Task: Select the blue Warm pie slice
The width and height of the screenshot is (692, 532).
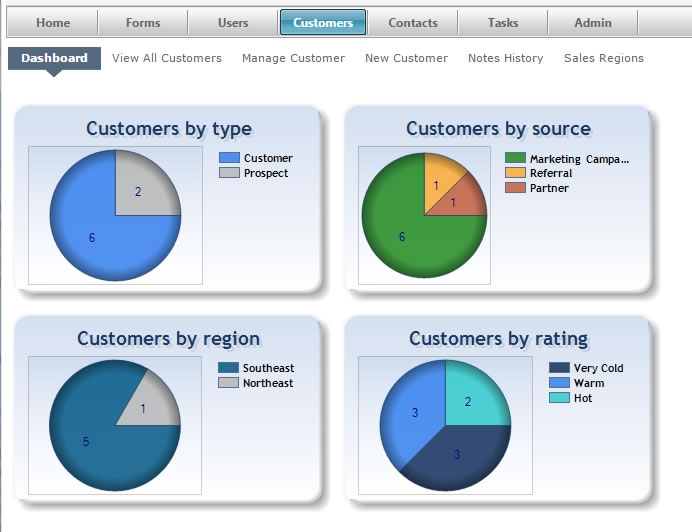Action: click(x=413, y=411)
